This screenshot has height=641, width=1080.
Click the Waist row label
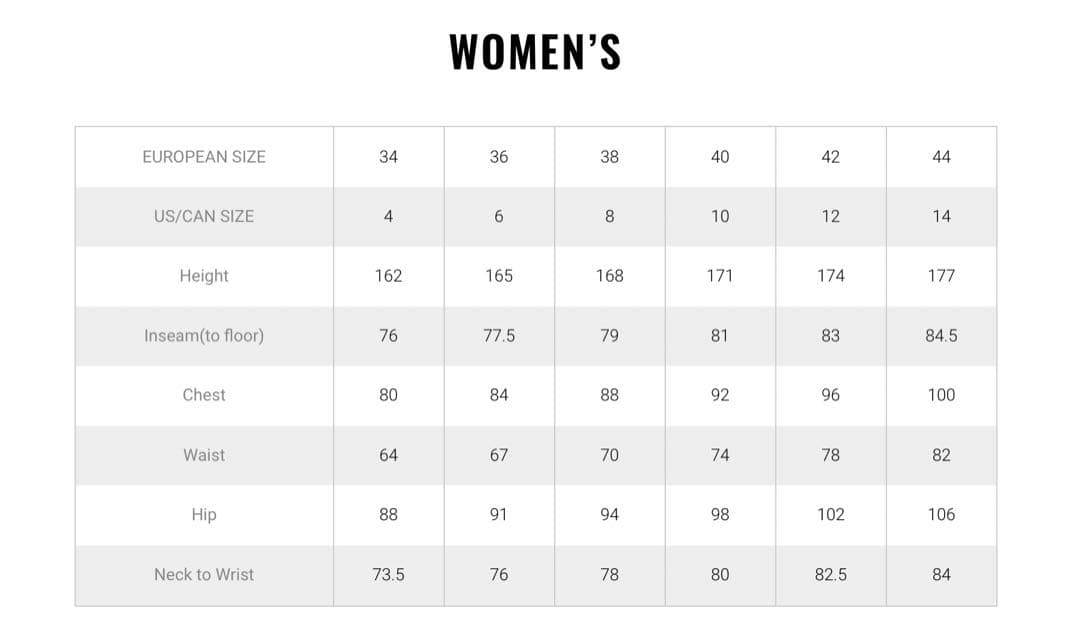click(x=204, y=455)
